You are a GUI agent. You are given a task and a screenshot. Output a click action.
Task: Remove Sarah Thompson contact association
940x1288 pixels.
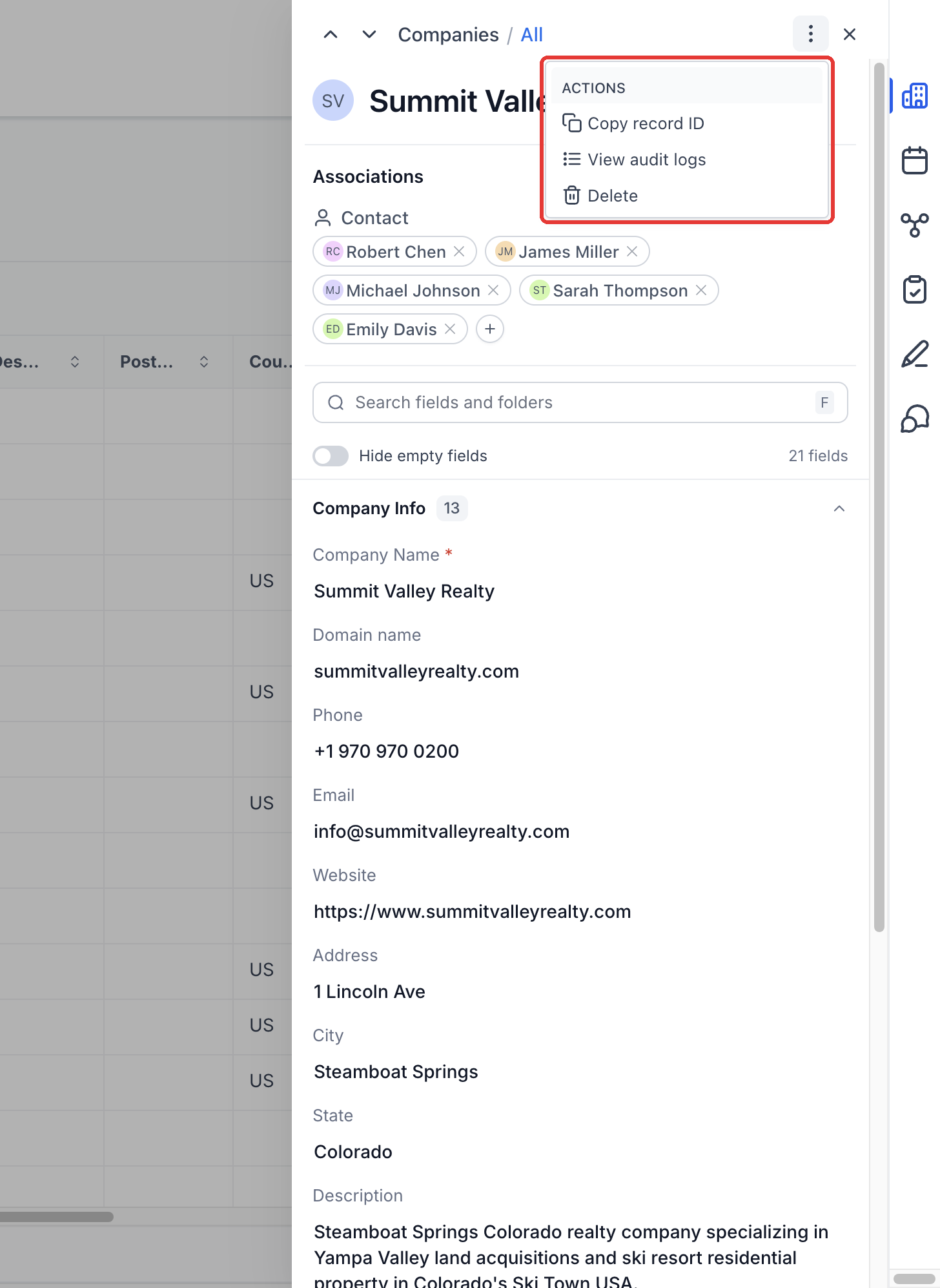pos(701,290)
